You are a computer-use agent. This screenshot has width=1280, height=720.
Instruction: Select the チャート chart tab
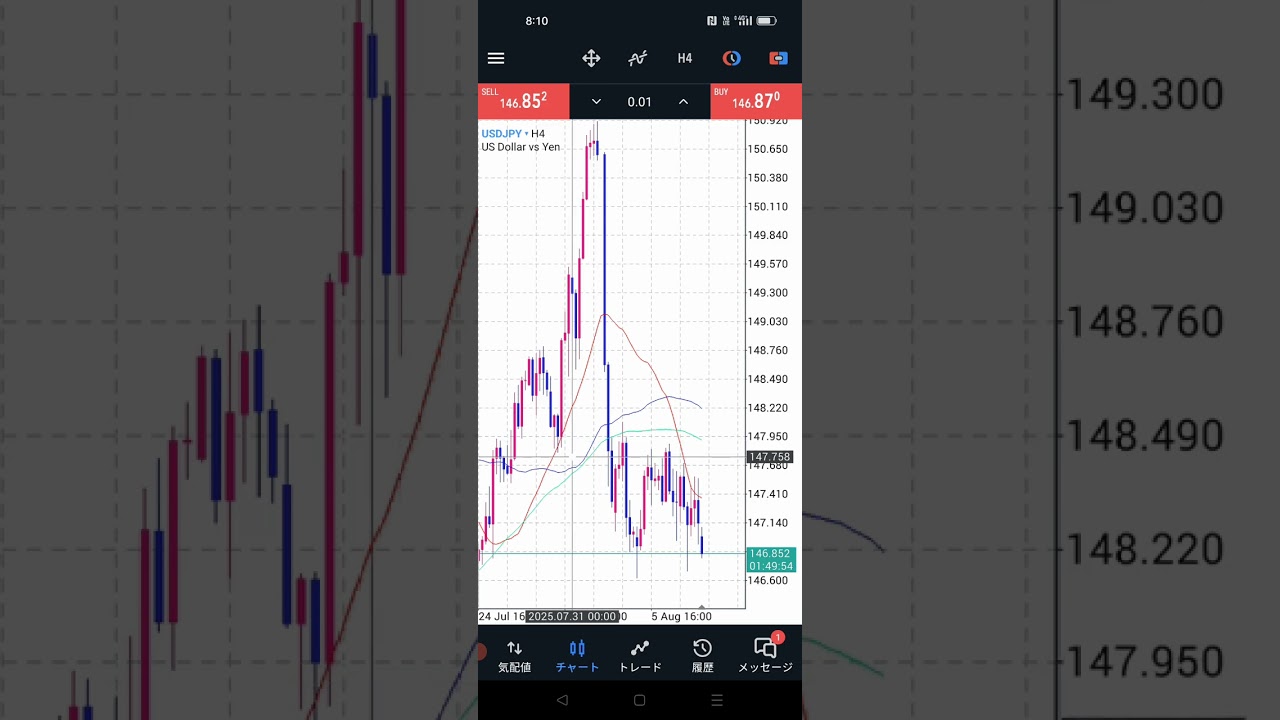[577, 656]
